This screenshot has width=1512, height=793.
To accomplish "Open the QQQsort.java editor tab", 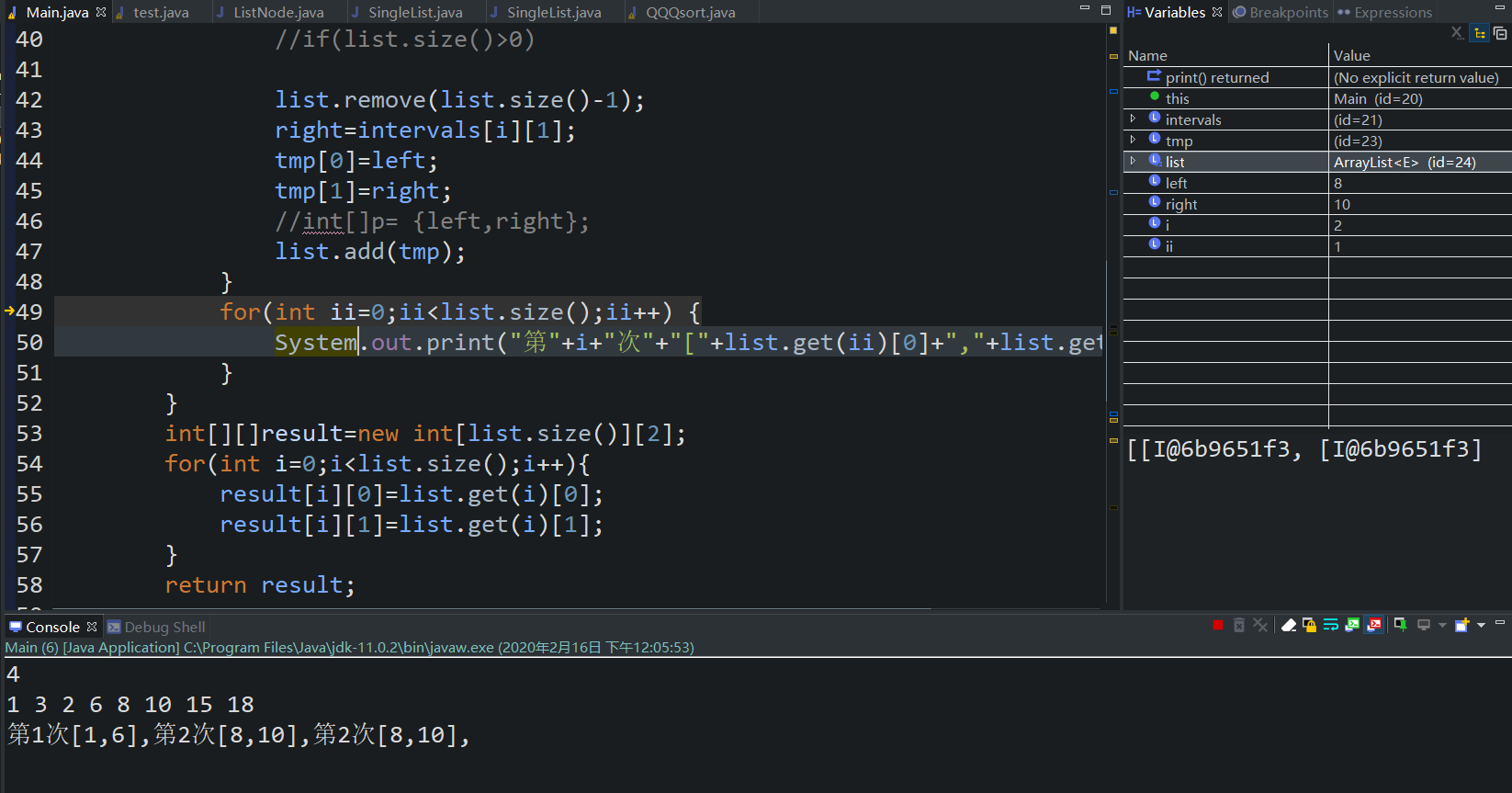I will (690, 12).
